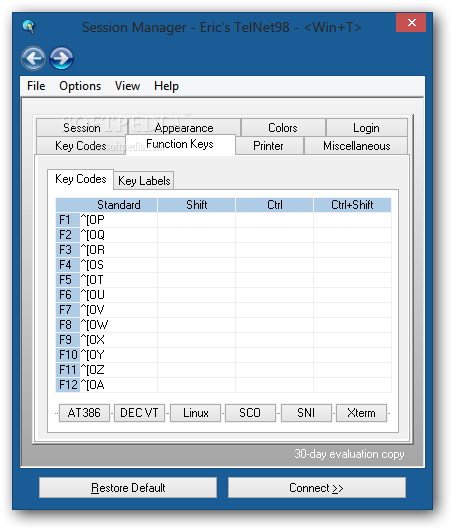Select the F6 row header

point(68,295)
